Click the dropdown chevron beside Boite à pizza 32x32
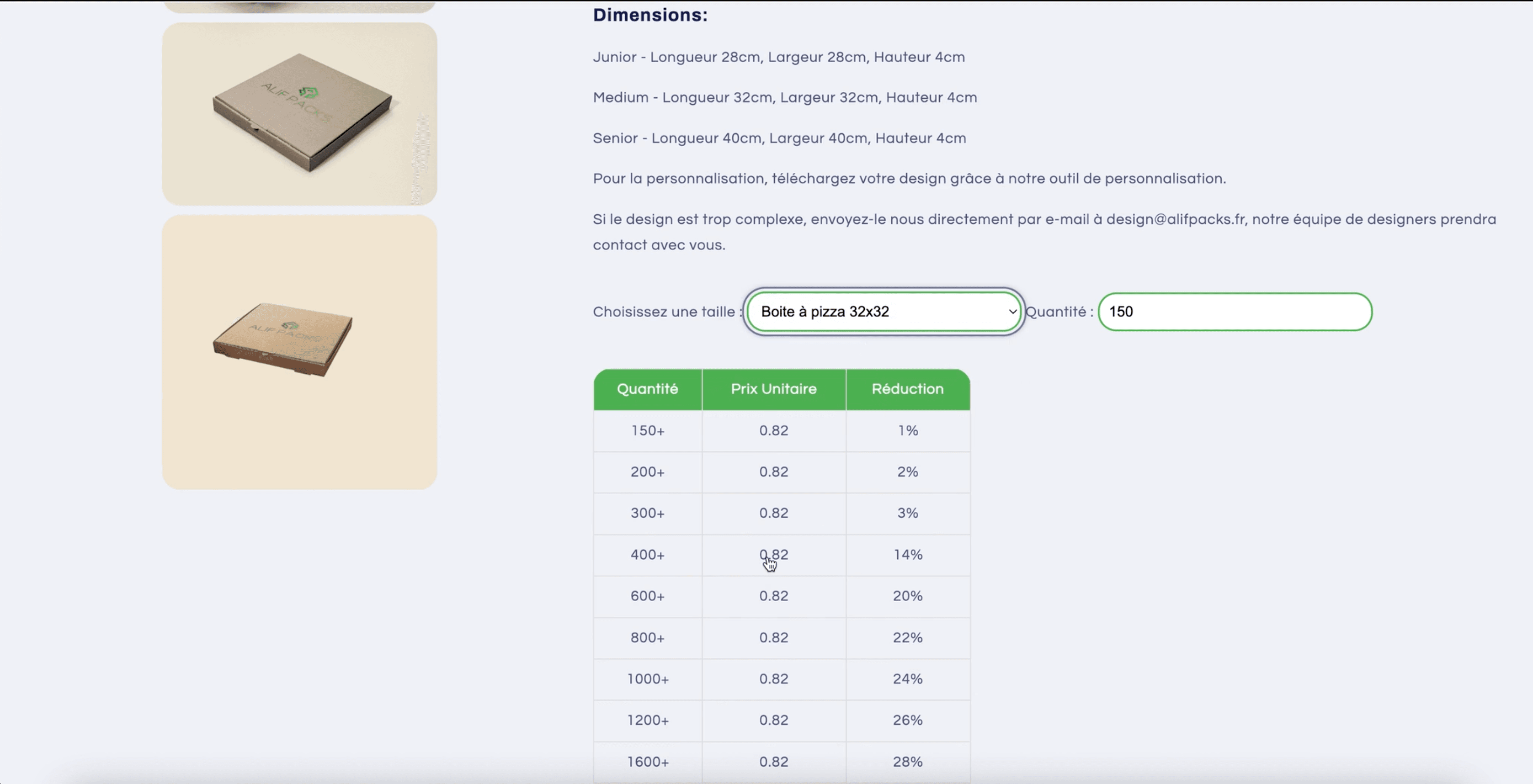Screen dimensions: 1533x784 (x=1011, y=312)
